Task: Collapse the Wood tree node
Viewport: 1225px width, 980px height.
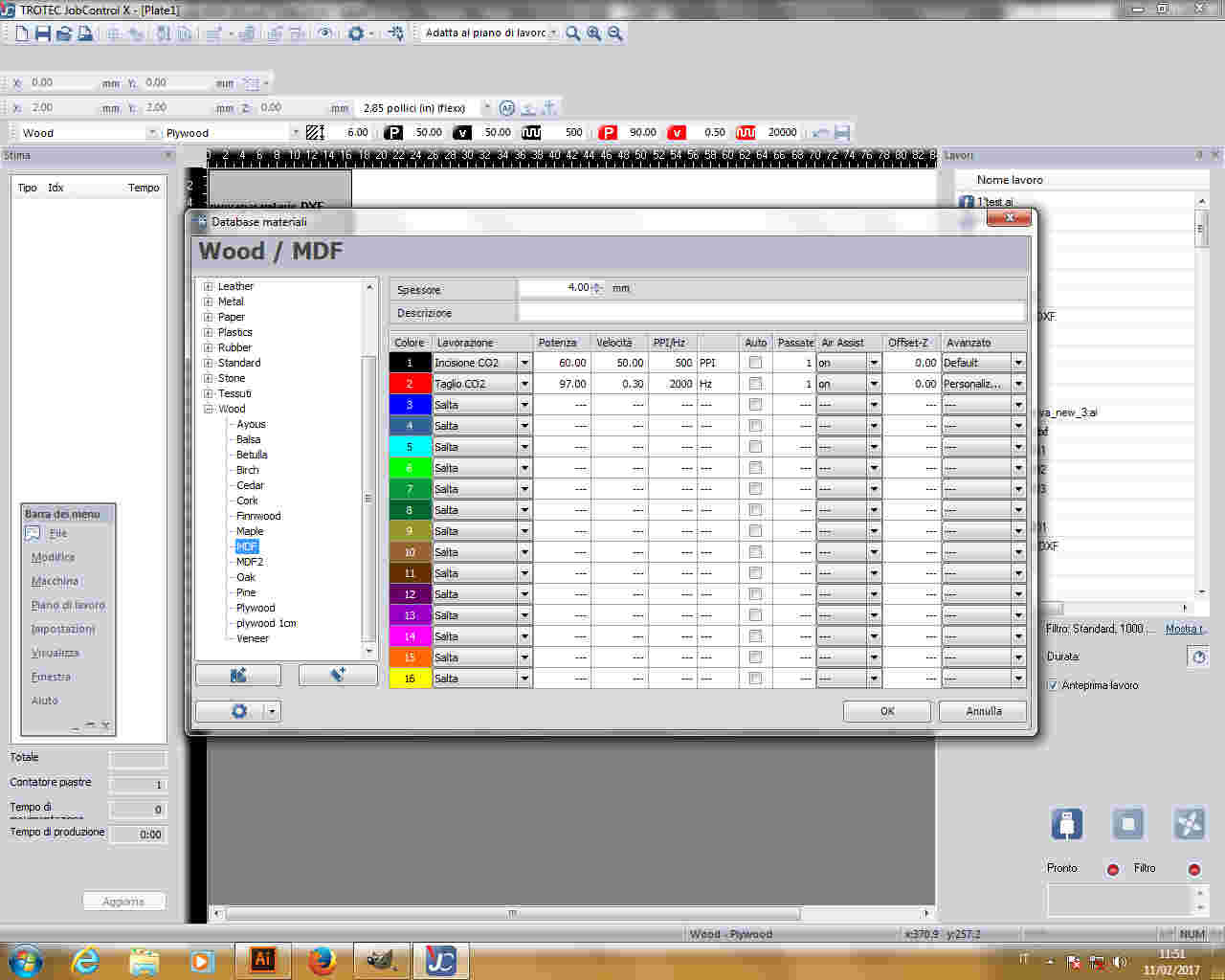Action: (208, 409)
